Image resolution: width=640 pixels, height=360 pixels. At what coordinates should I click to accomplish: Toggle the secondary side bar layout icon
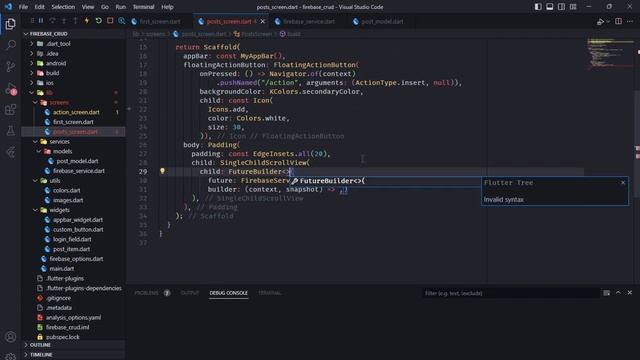click(562, 7)
